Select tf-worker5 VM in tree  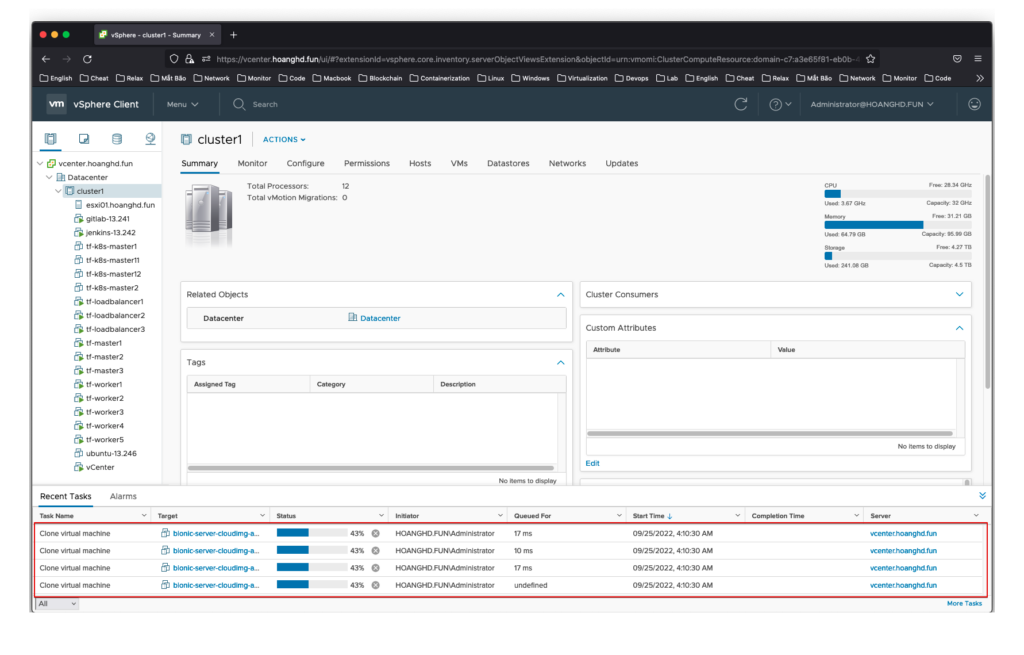104,439
